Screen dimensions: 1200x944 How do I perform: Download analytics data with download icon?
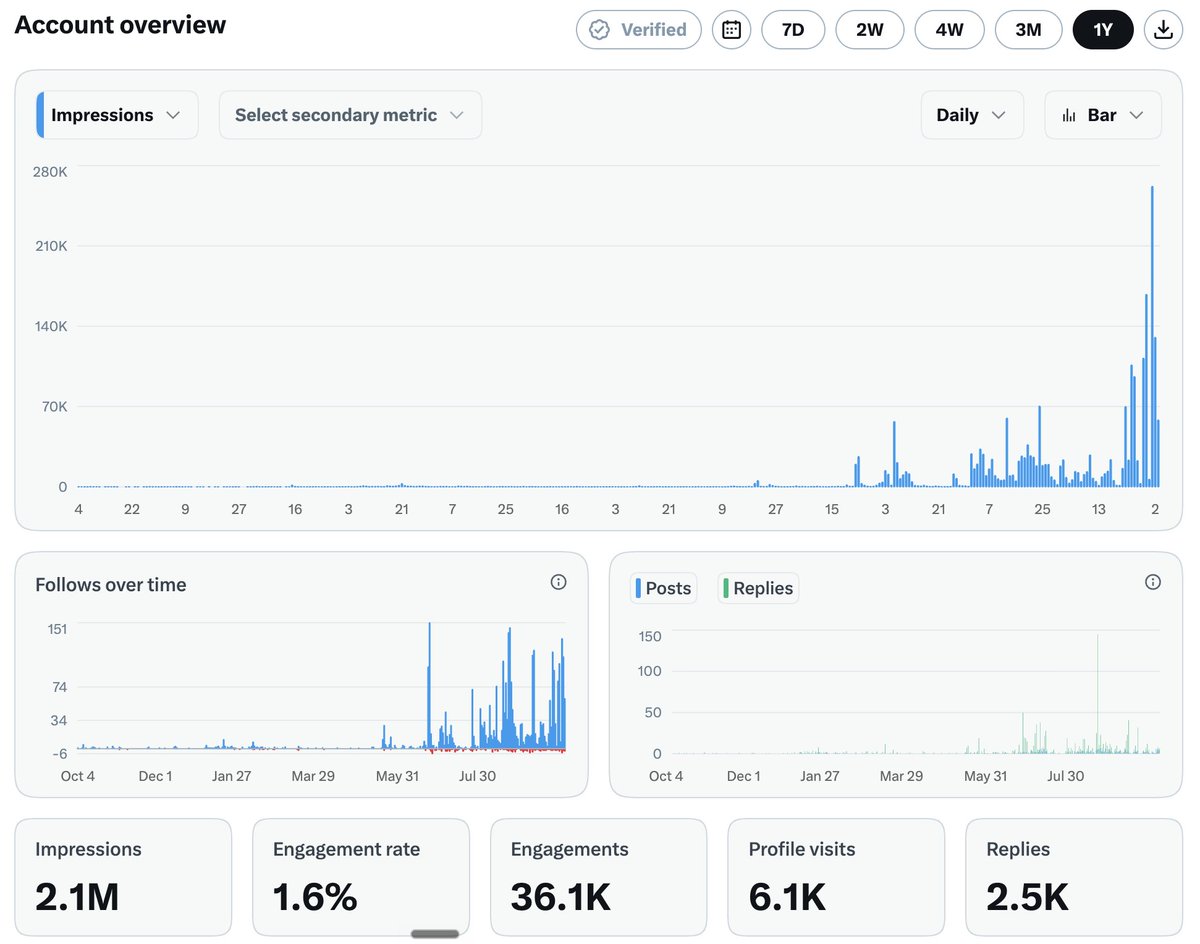(x=1162, y=30)
